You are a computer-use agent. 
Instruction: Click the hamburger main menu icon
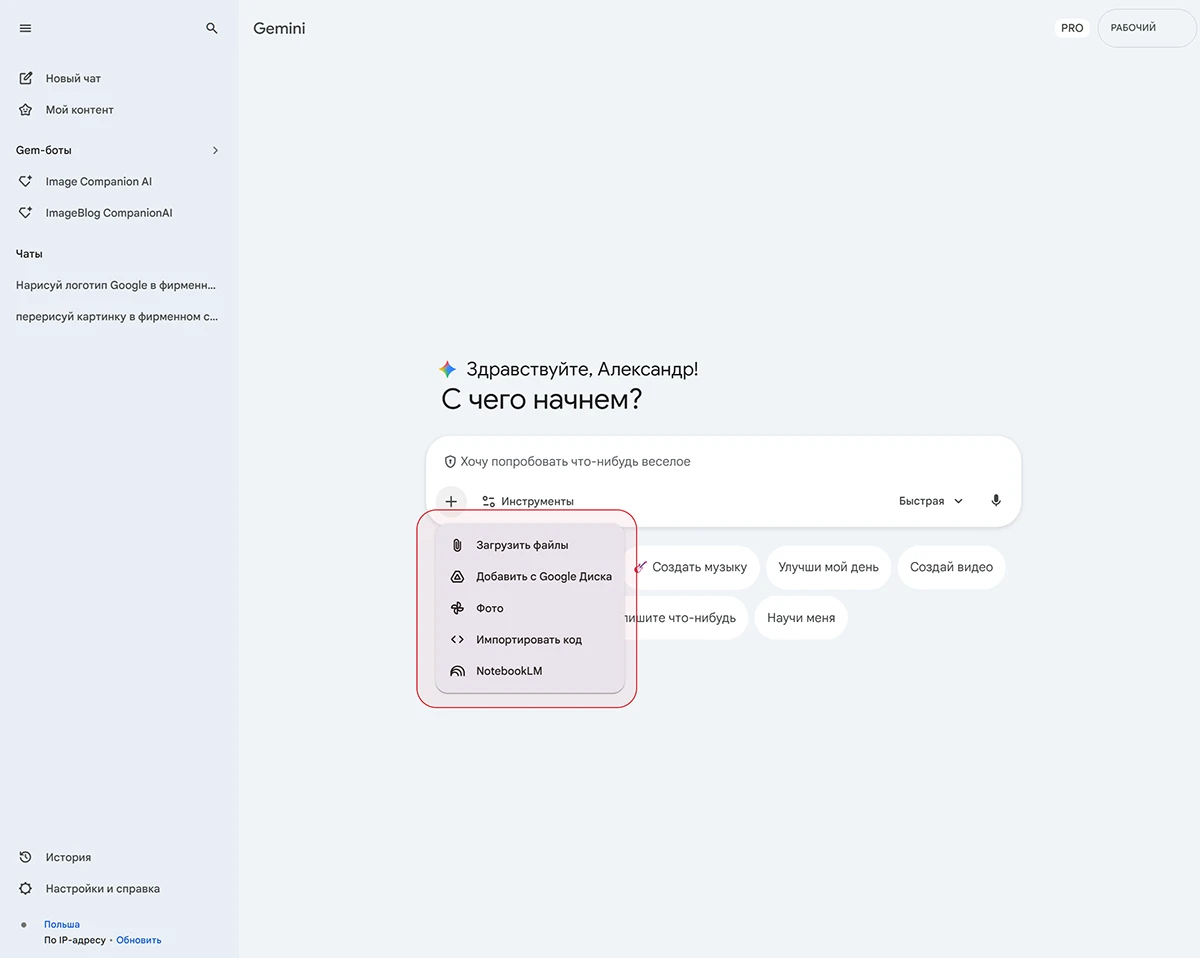(x=26, y=29)
